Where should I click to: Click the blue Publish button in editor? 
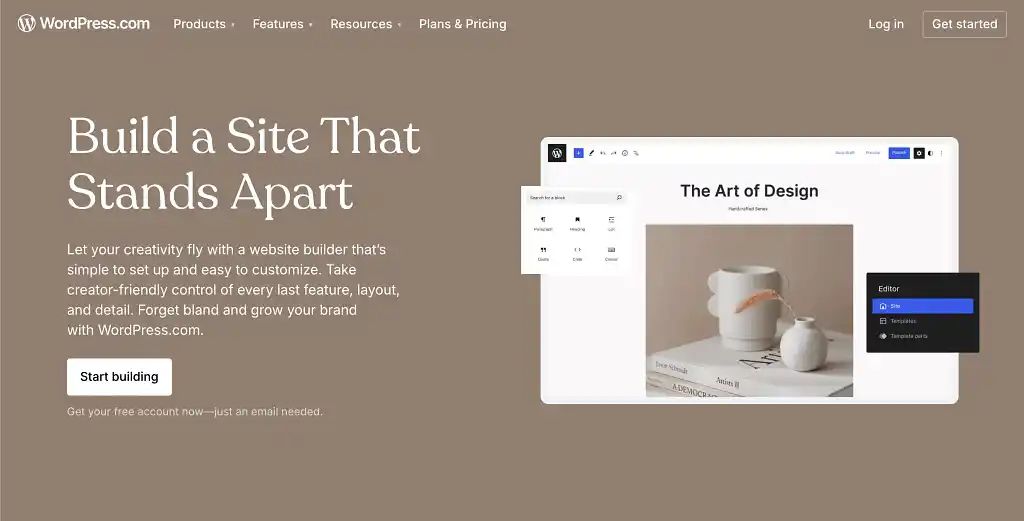(x=899, y=153)
